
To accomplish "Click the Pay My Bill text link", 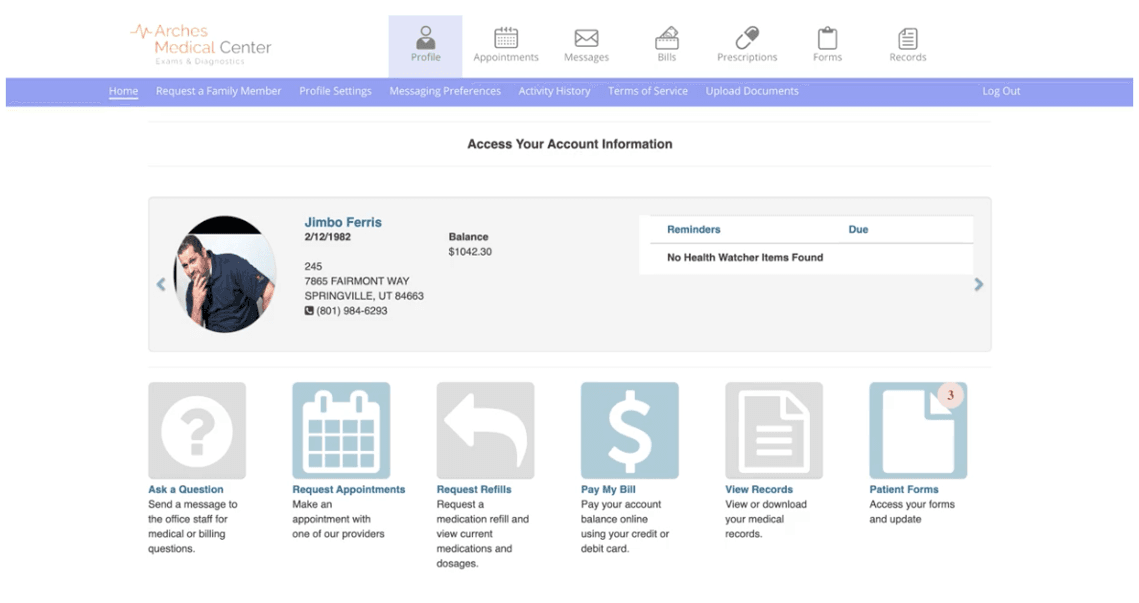I will point(608,490).
